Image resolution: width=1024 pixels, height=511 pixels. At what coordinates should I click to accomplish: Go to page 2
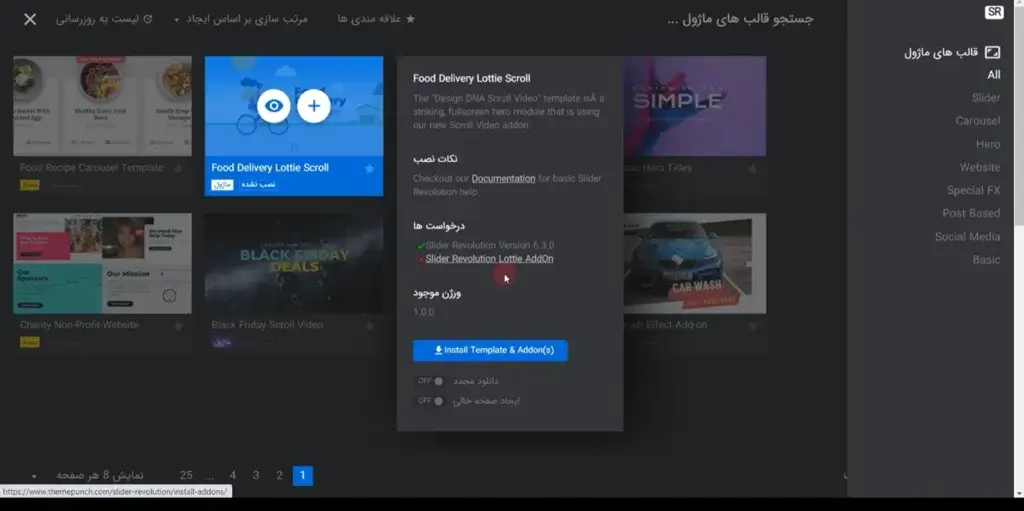[x=279, y=476]
